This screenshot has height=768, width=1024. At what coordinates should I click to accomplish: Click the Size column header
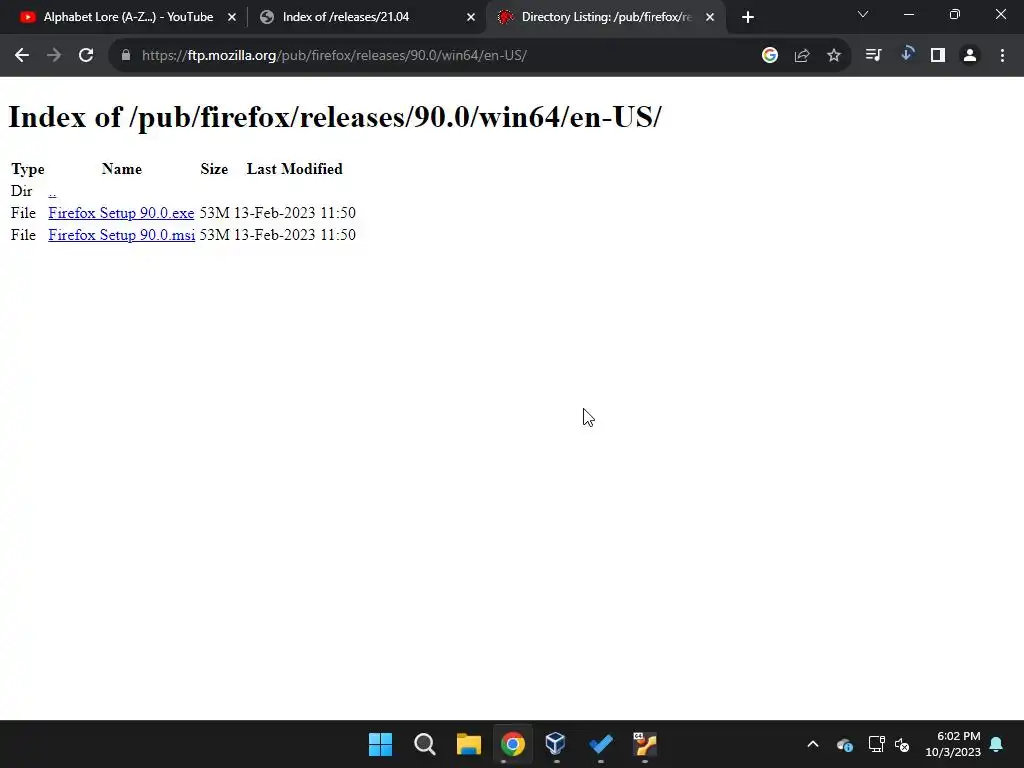[214, 169]
